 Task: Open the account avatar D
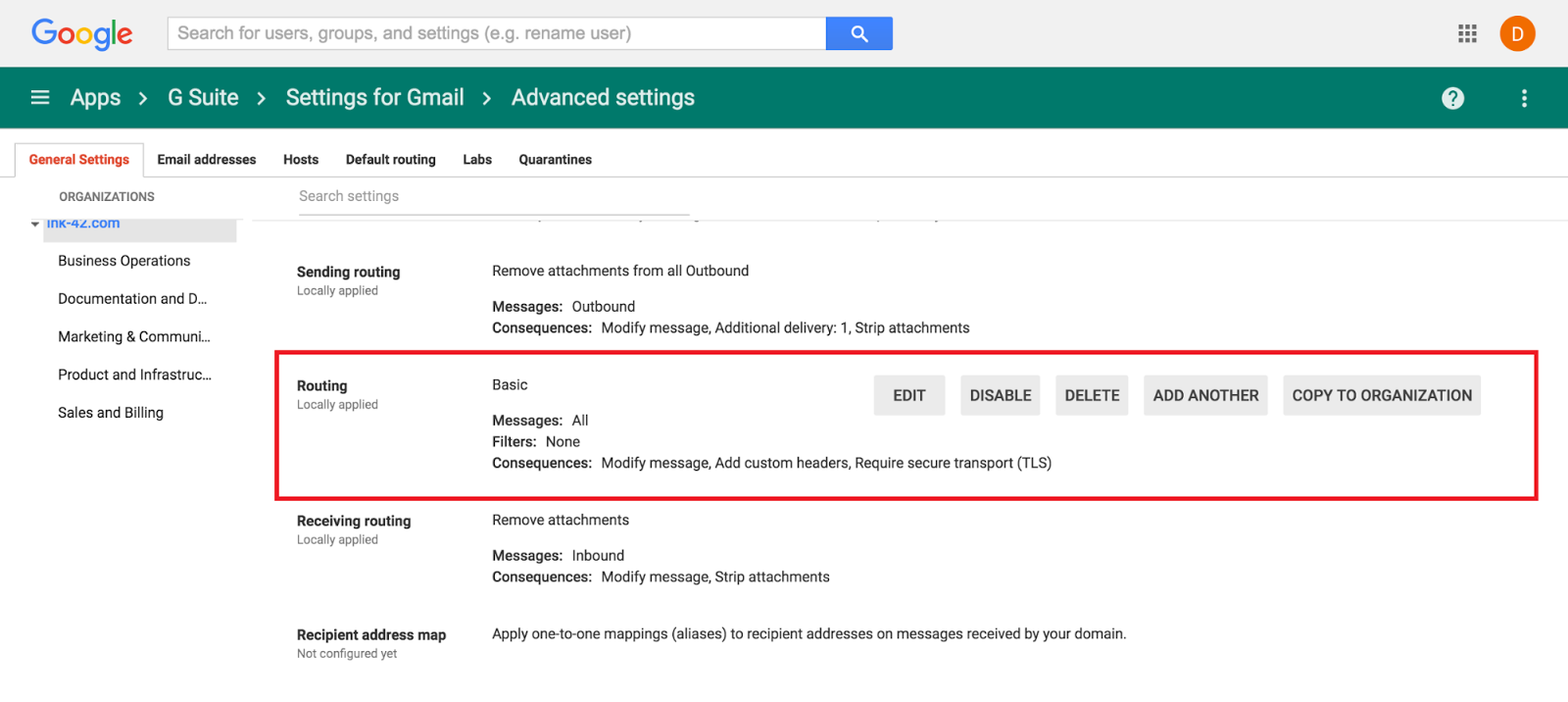click(1516, 34)
